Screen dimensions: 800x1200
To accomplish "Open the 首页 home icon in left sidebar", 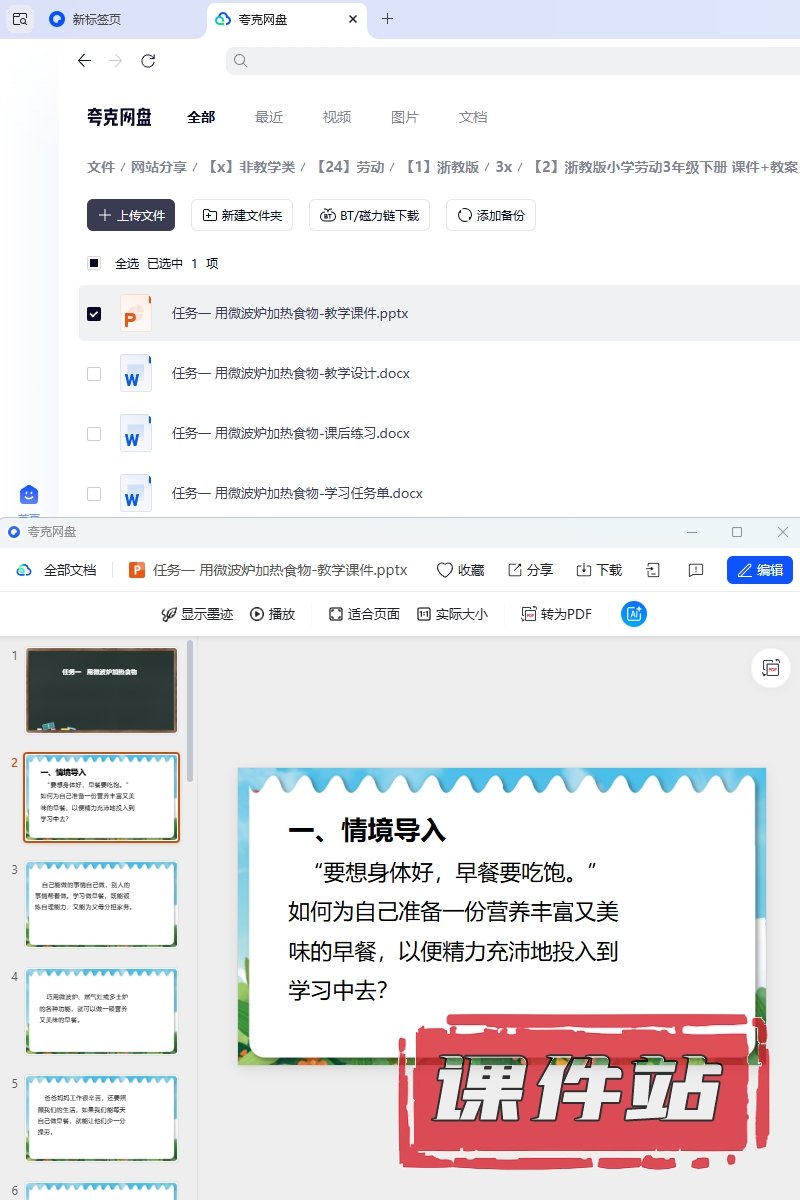I will point(29,496).
